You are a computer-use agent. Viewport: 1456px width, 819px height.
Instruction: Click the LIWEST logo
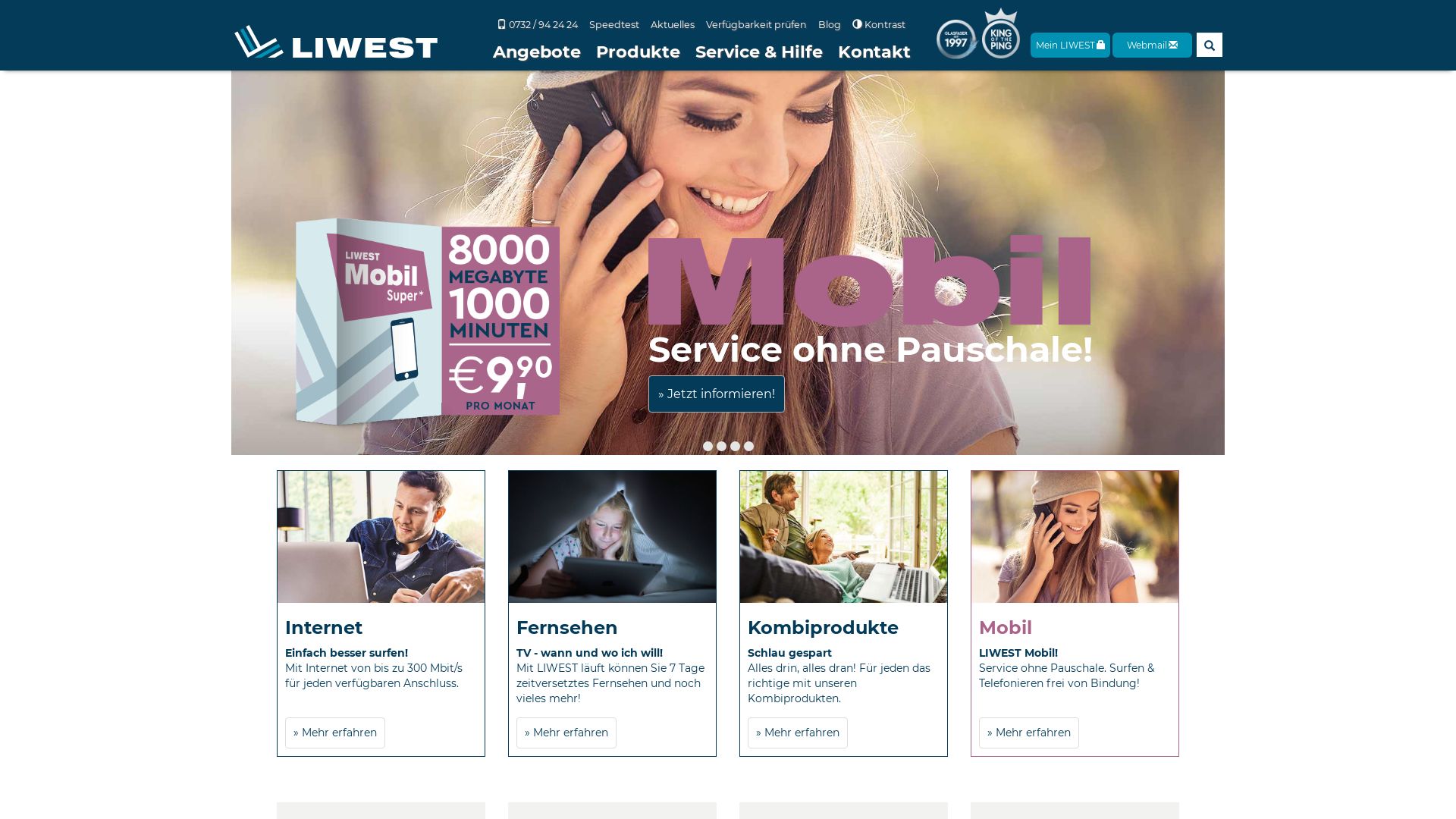tap(336, 42)
